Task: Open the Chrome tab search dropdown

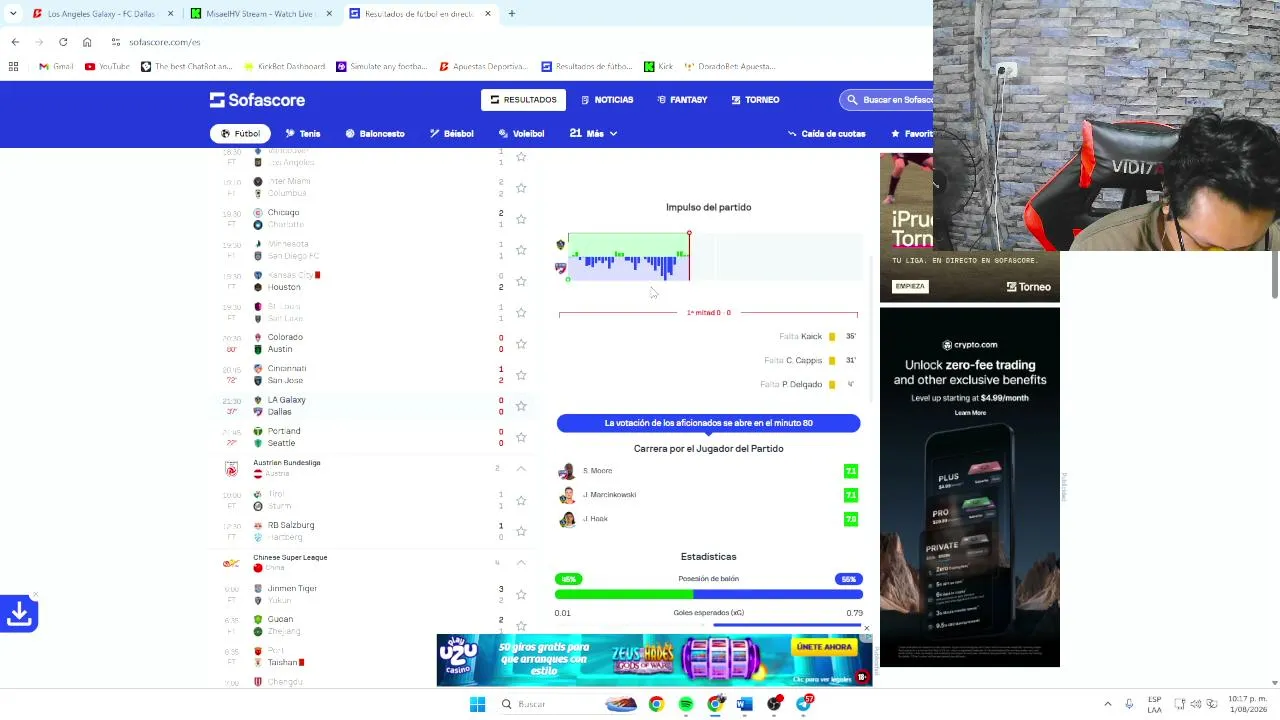Action: [x=13, y=14]
